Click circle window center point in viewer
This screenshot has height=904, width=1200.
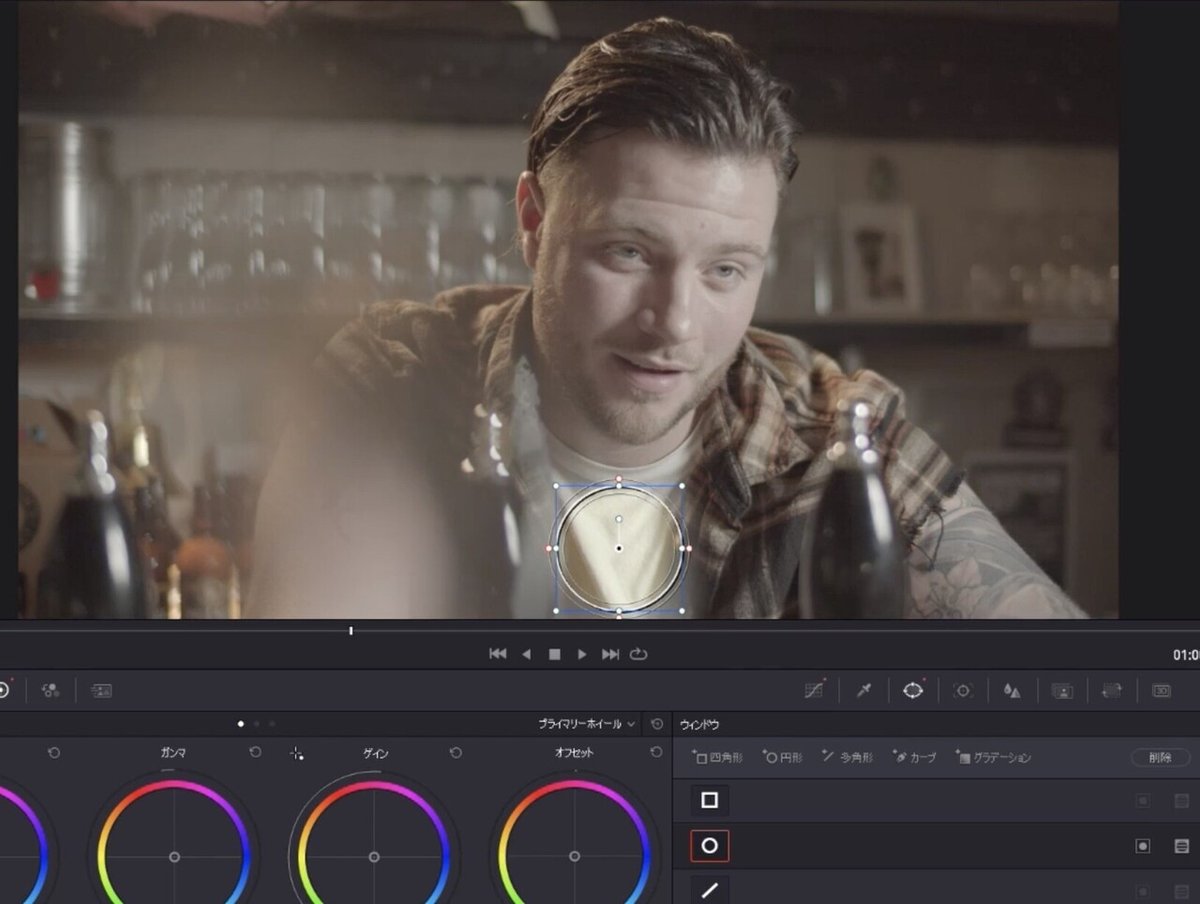619,548
